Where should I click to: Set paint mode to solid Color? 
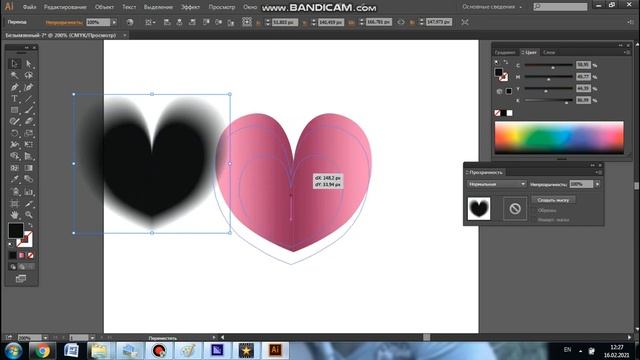13,256
